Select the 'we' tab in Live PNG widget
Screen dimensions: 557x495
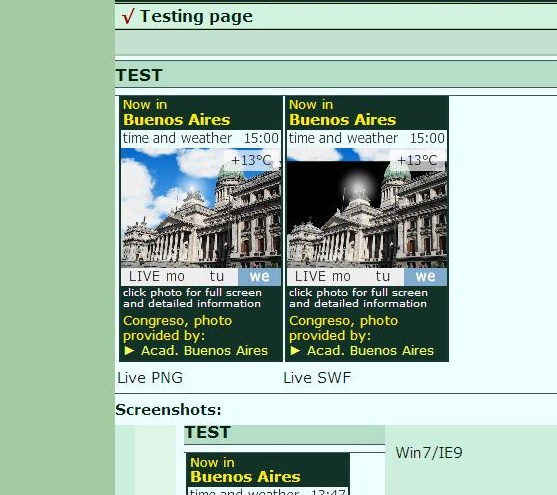259,276
